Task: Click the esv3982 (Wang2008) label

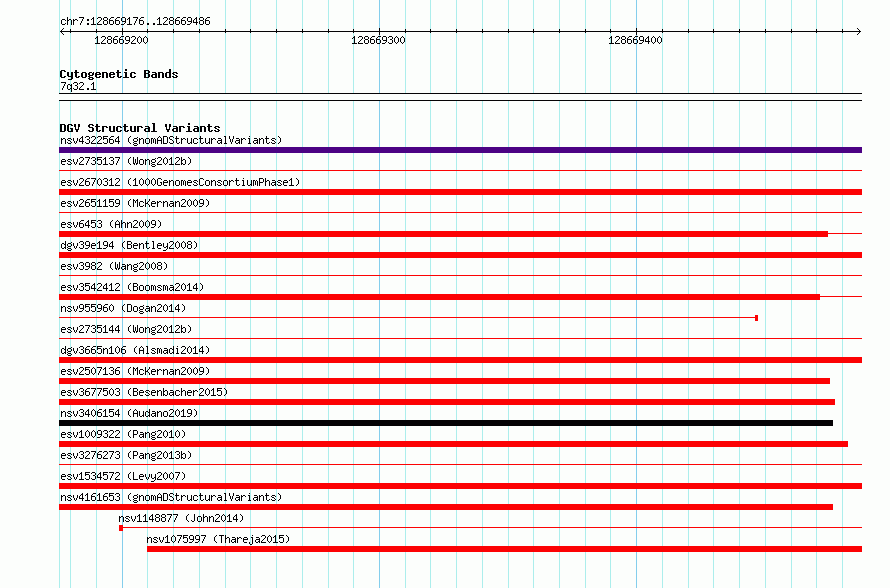Action: [x=114, y=266]
